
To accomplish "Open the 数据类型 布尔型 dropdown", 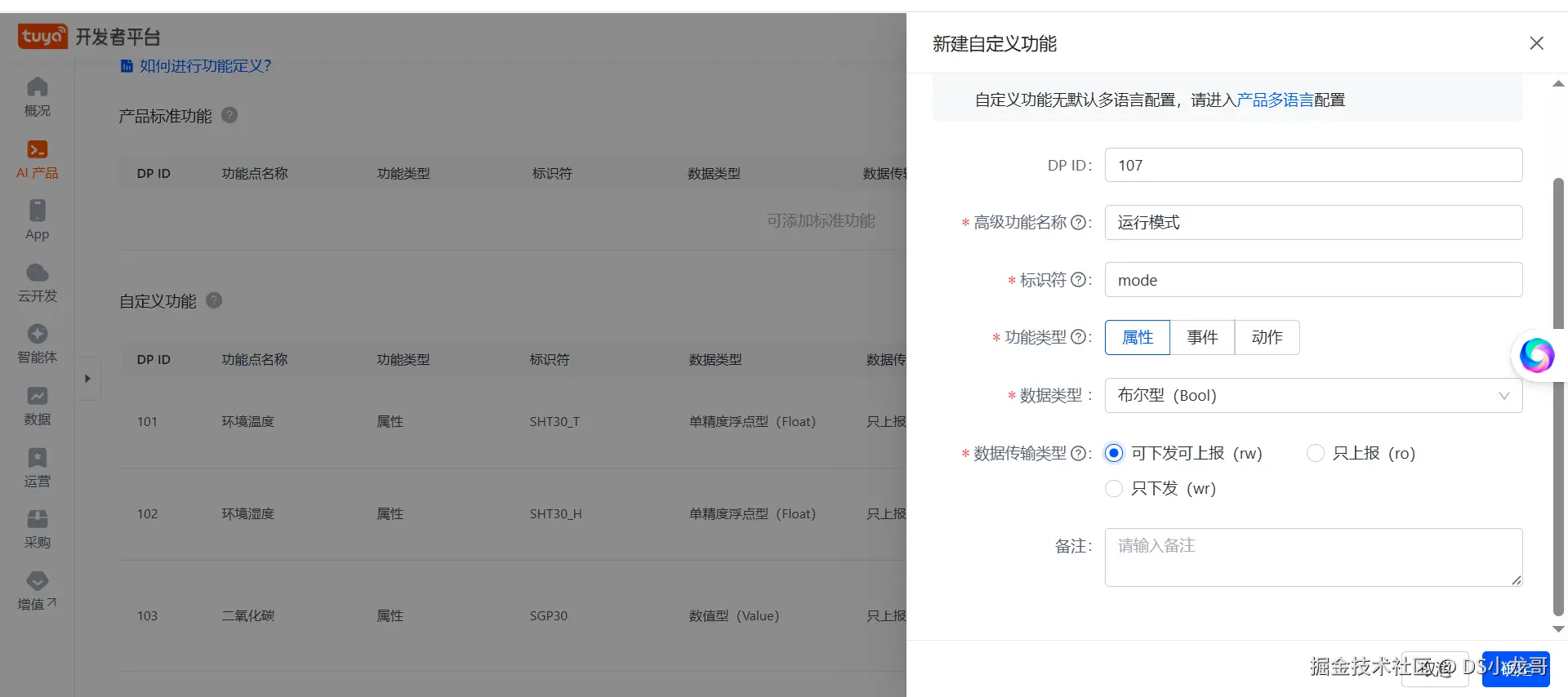I will pos(1313,395).
